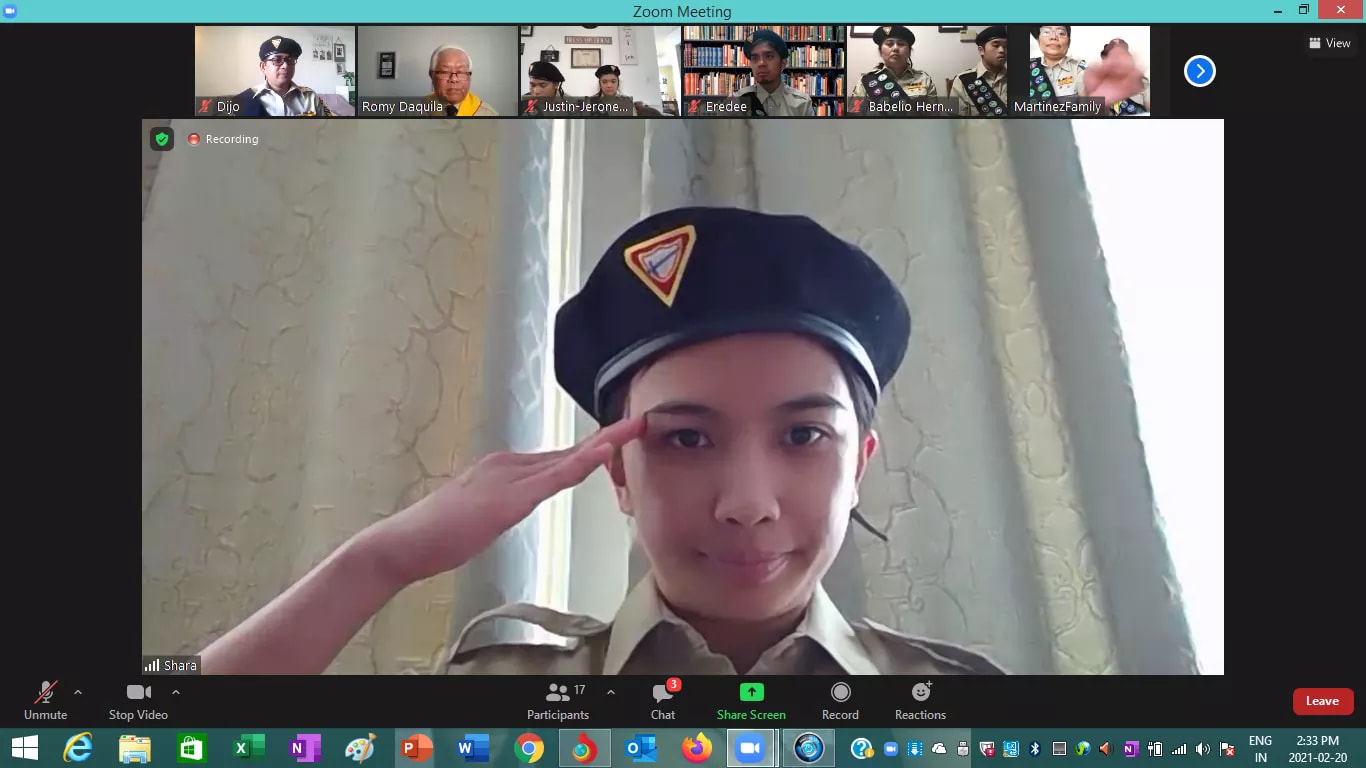Select the Eredee video thumbnail
This screenshot has height=768, width=1366.
[763, 71]
